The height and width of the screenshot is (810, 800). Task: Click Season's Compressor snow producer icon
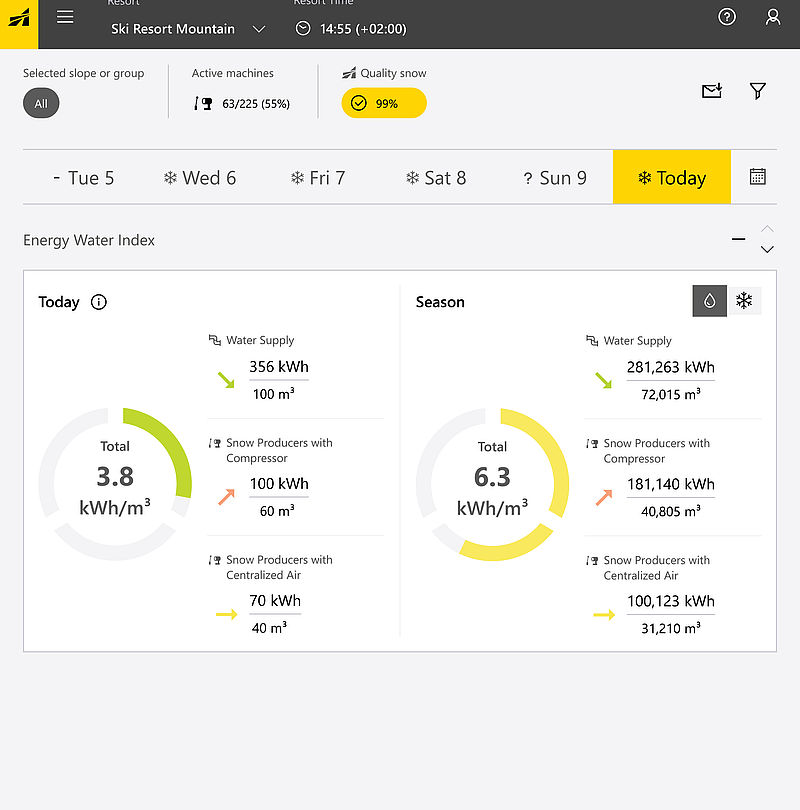tap(592, 444)
